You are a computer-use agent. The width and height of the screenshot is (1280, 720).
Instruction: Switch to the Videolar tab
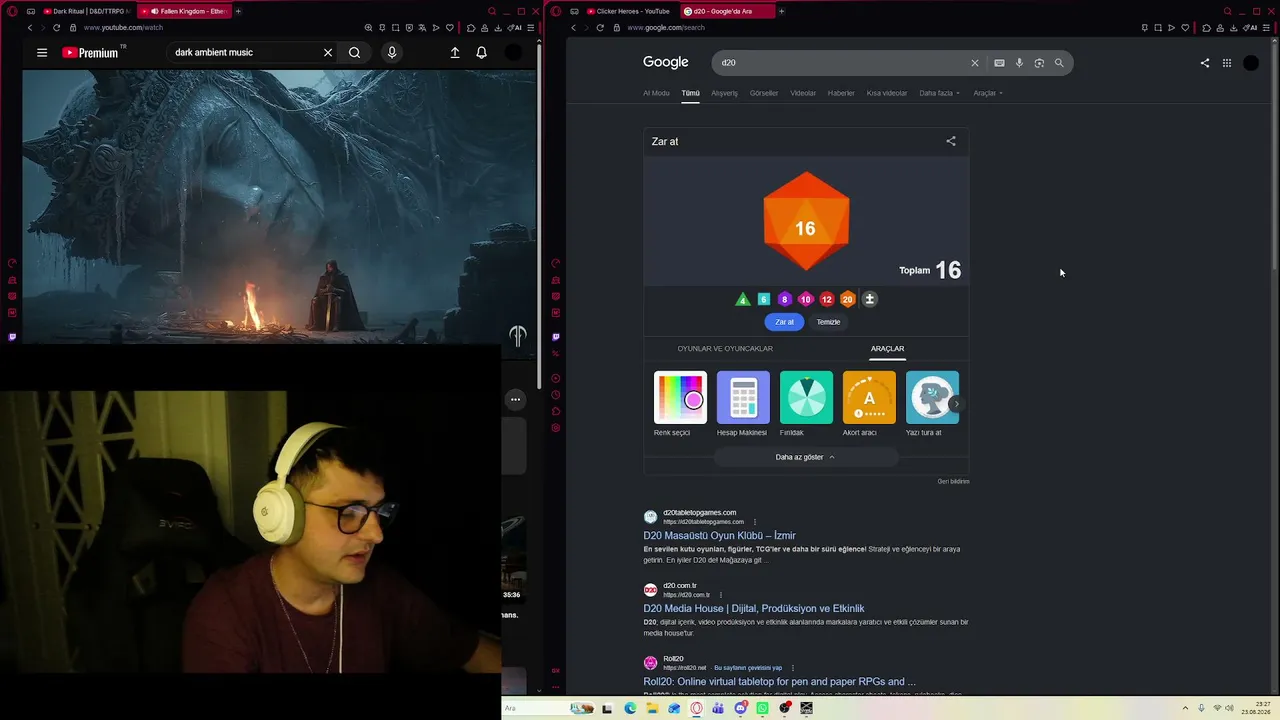tap(803, 93)
